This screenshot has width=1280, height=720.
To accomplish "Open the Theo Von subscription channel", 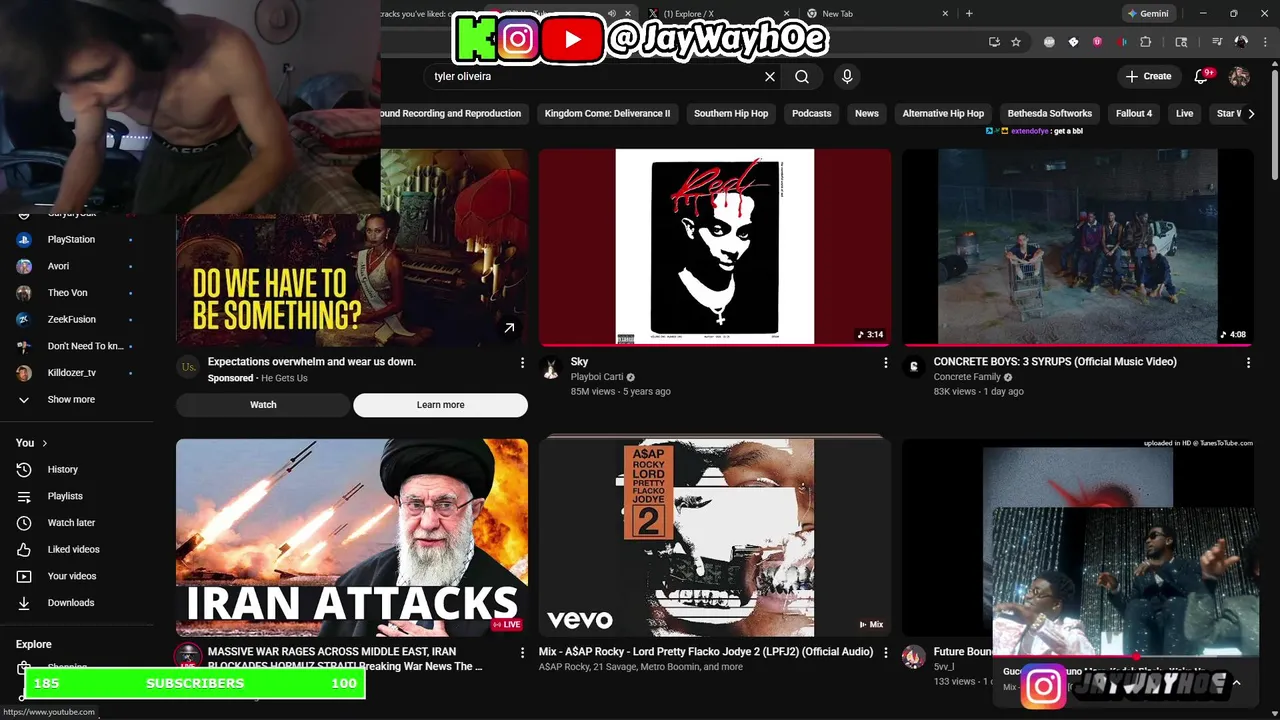I will 76,293.
